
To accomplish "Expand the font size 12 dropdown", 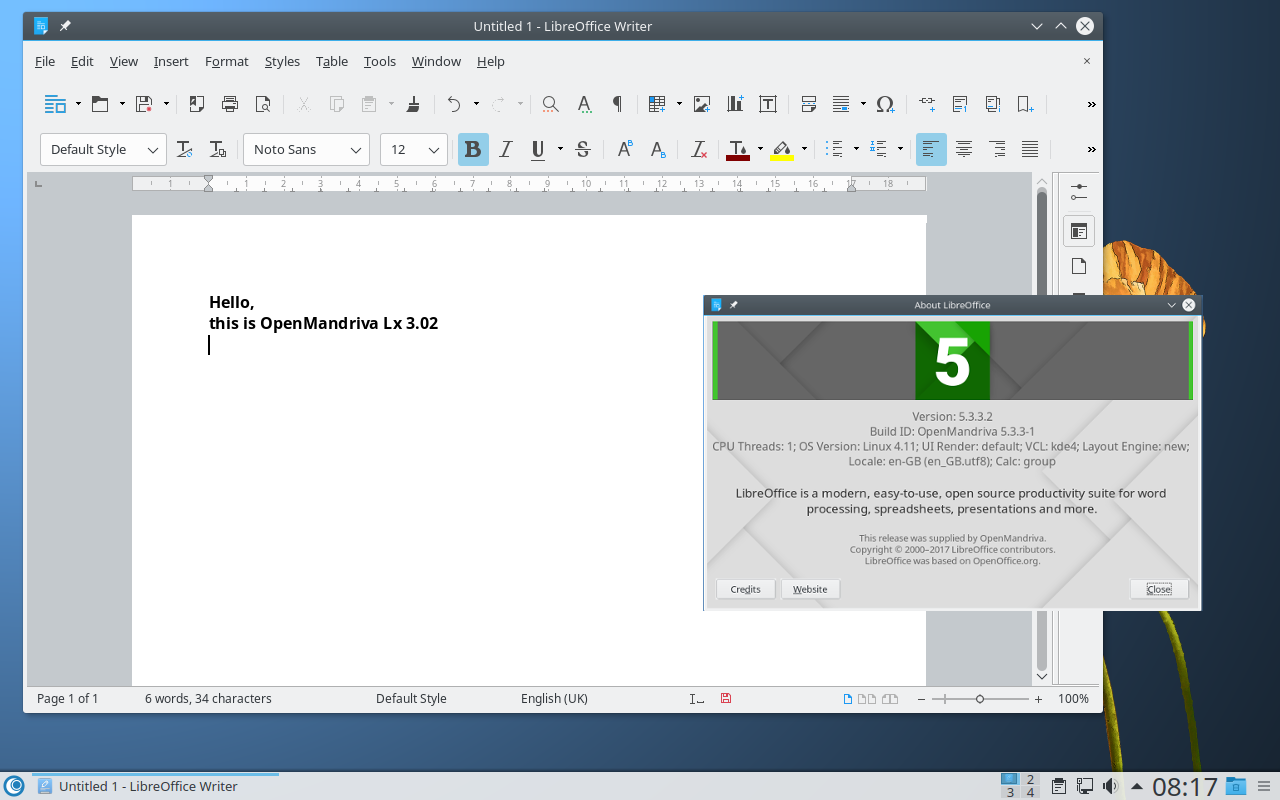I will [x=434, y=150].
